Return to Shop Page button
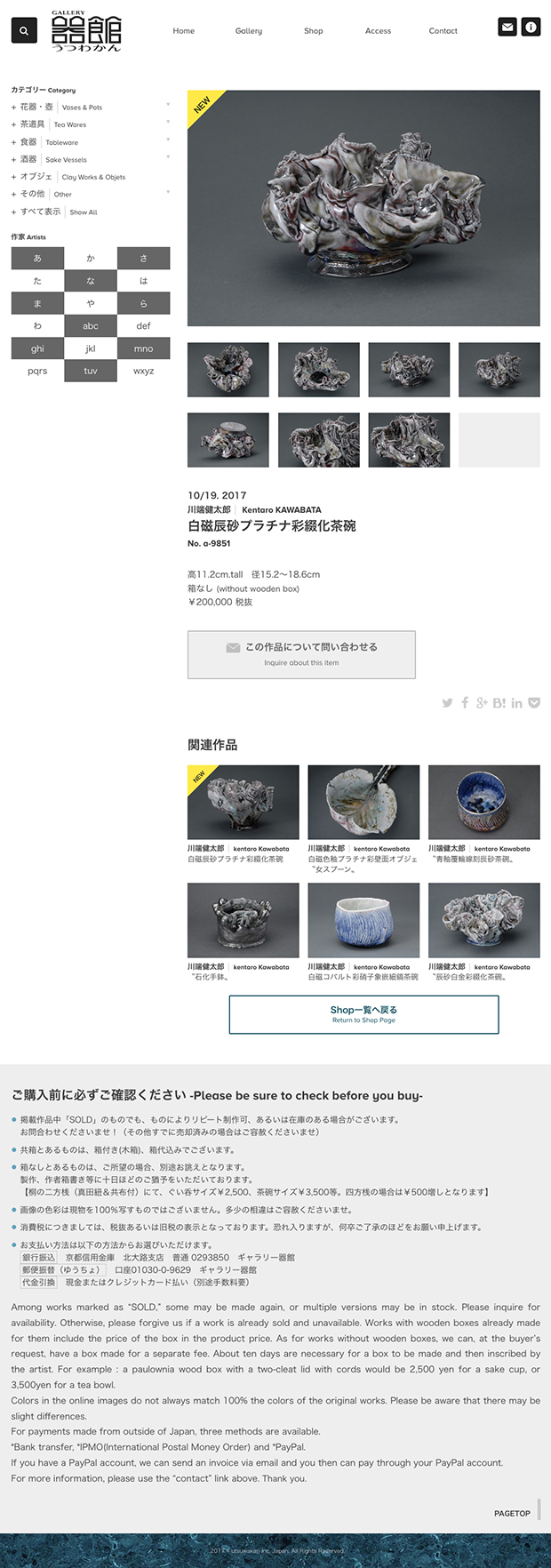This screenshot has width=551, height=1568. pyautogui.click(x=363, y=1014)
